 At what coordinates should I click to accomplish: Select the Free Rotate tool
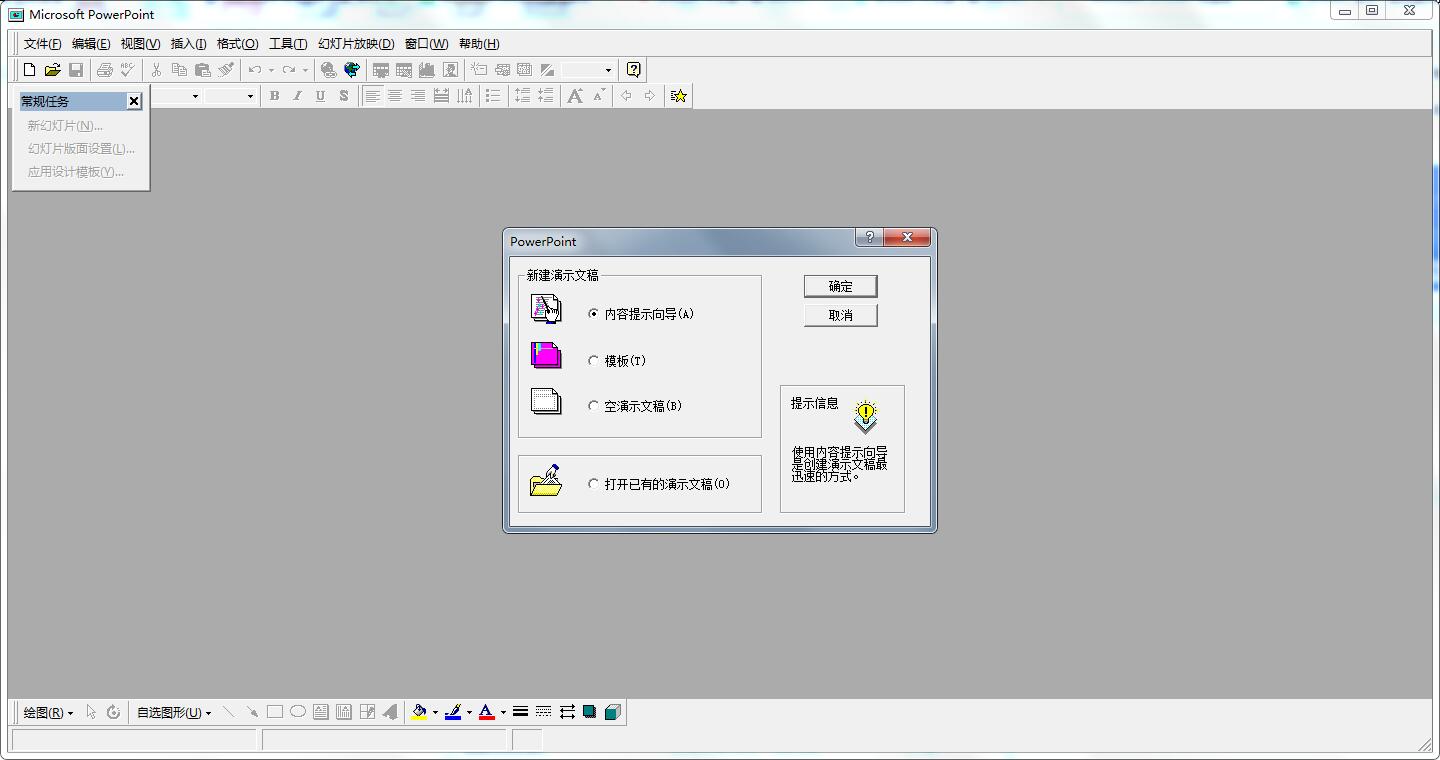(x=113, y=711)
